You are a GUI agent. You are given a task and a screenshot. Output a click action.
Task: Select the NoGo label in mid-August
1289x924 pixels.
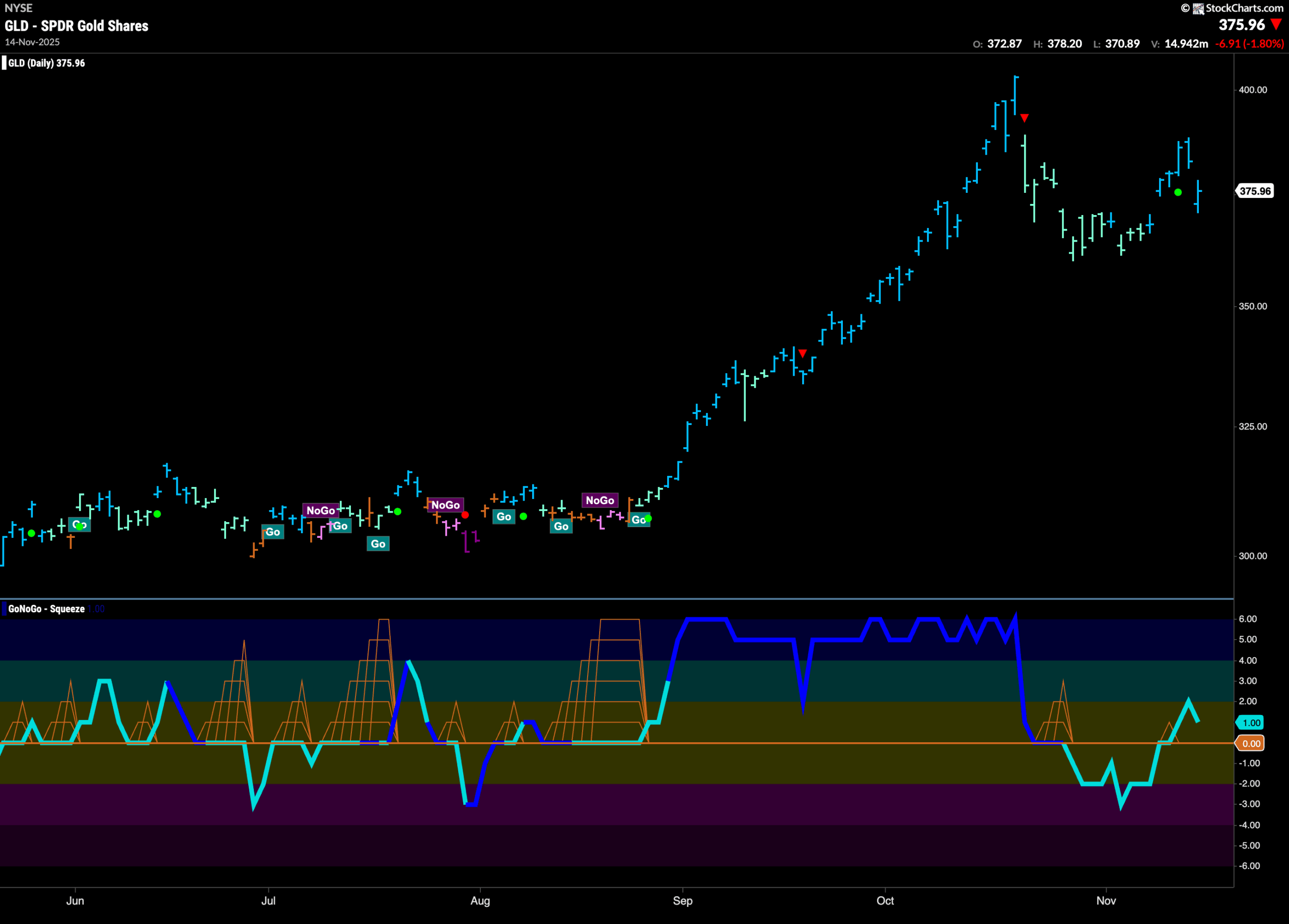[600, 500]
